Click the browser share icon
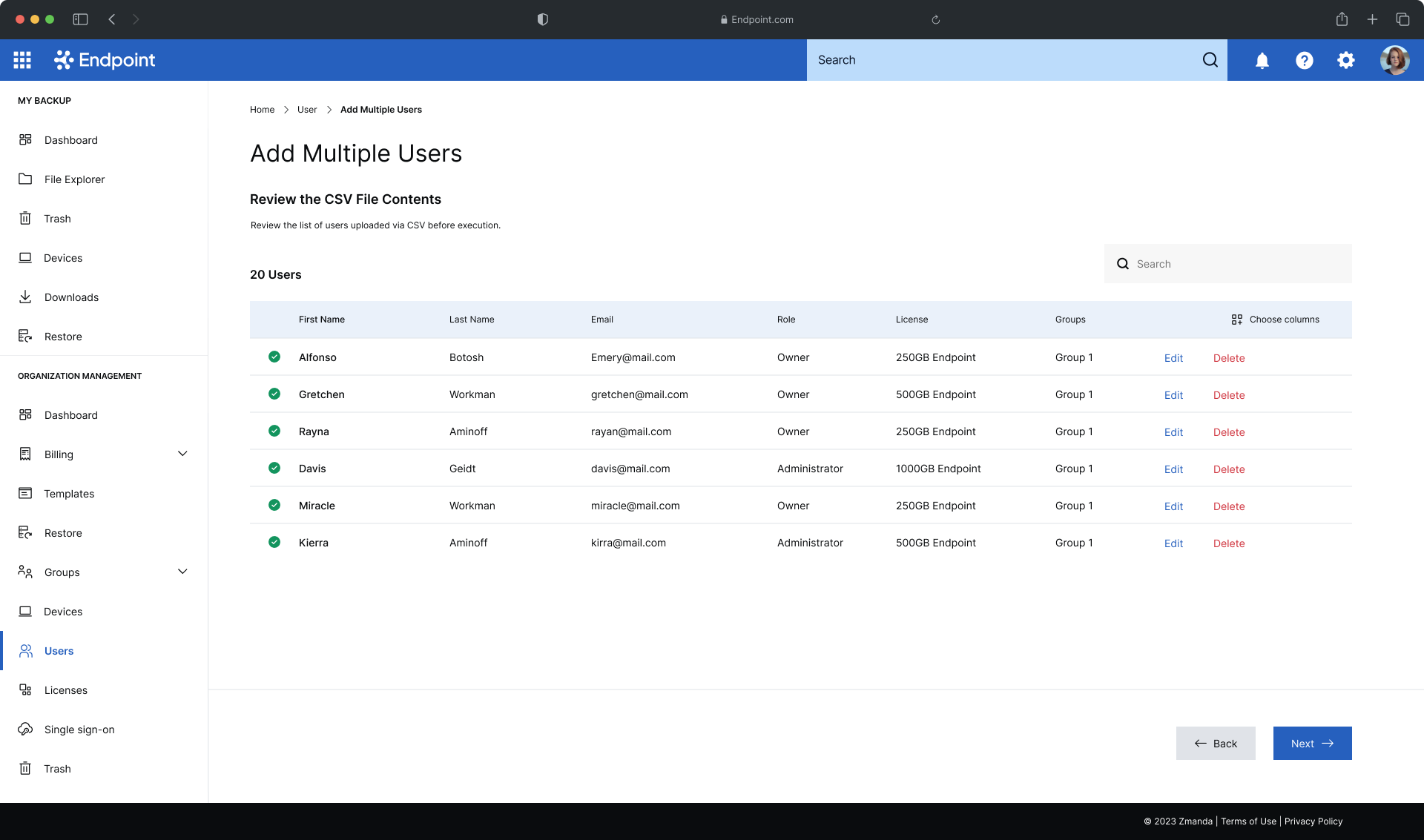This screenshot has width=1424, height=840. click(1342, 19)
